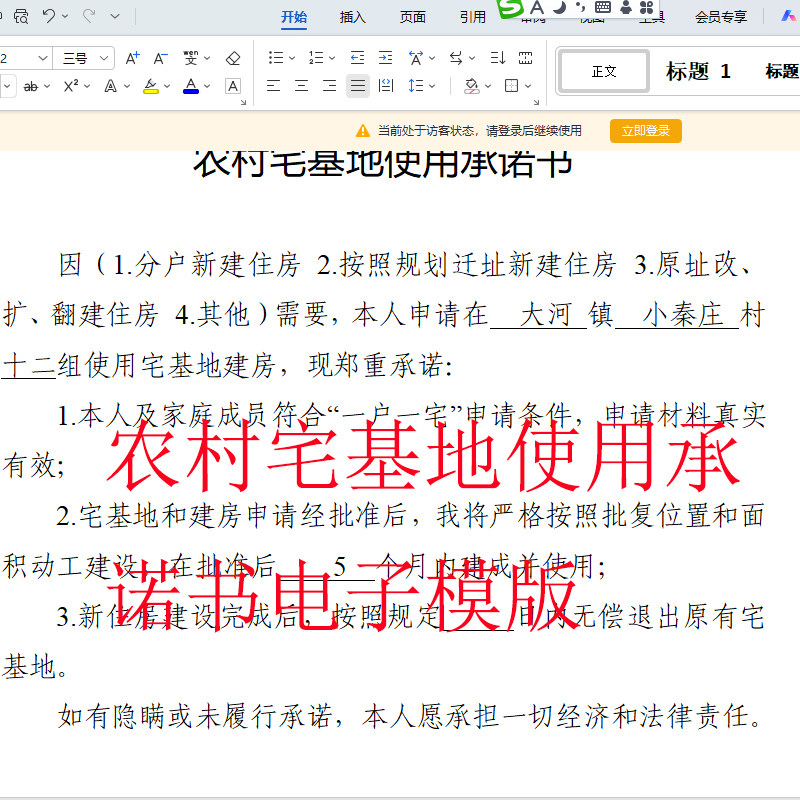Toggle justified alignment

pos(358,86)
